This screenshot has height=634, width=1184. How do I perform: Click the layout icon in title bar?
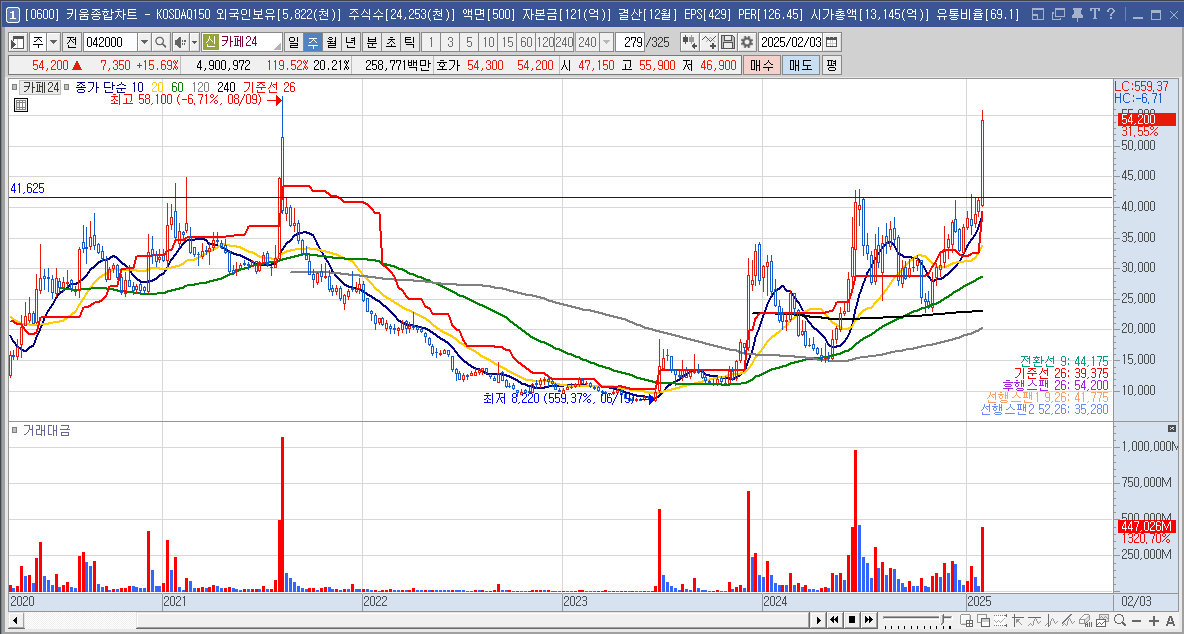pyautogui.click(x=1038, y=14)
